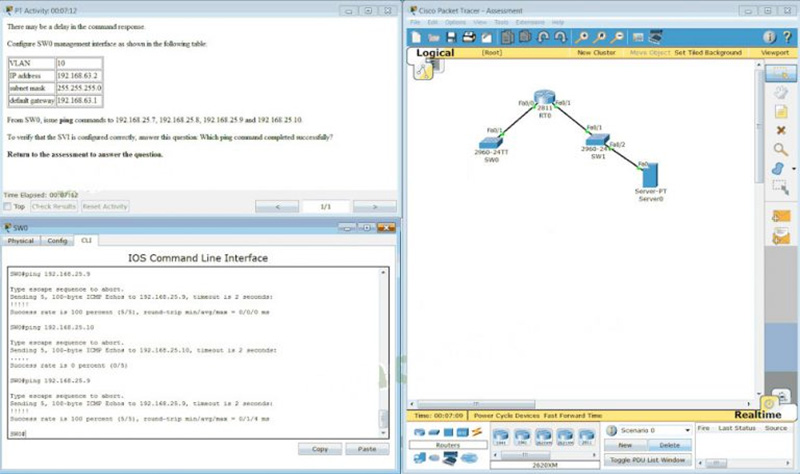800x474 pixels.
Task: Choose the Resize Shape tool
Action: 781,187
